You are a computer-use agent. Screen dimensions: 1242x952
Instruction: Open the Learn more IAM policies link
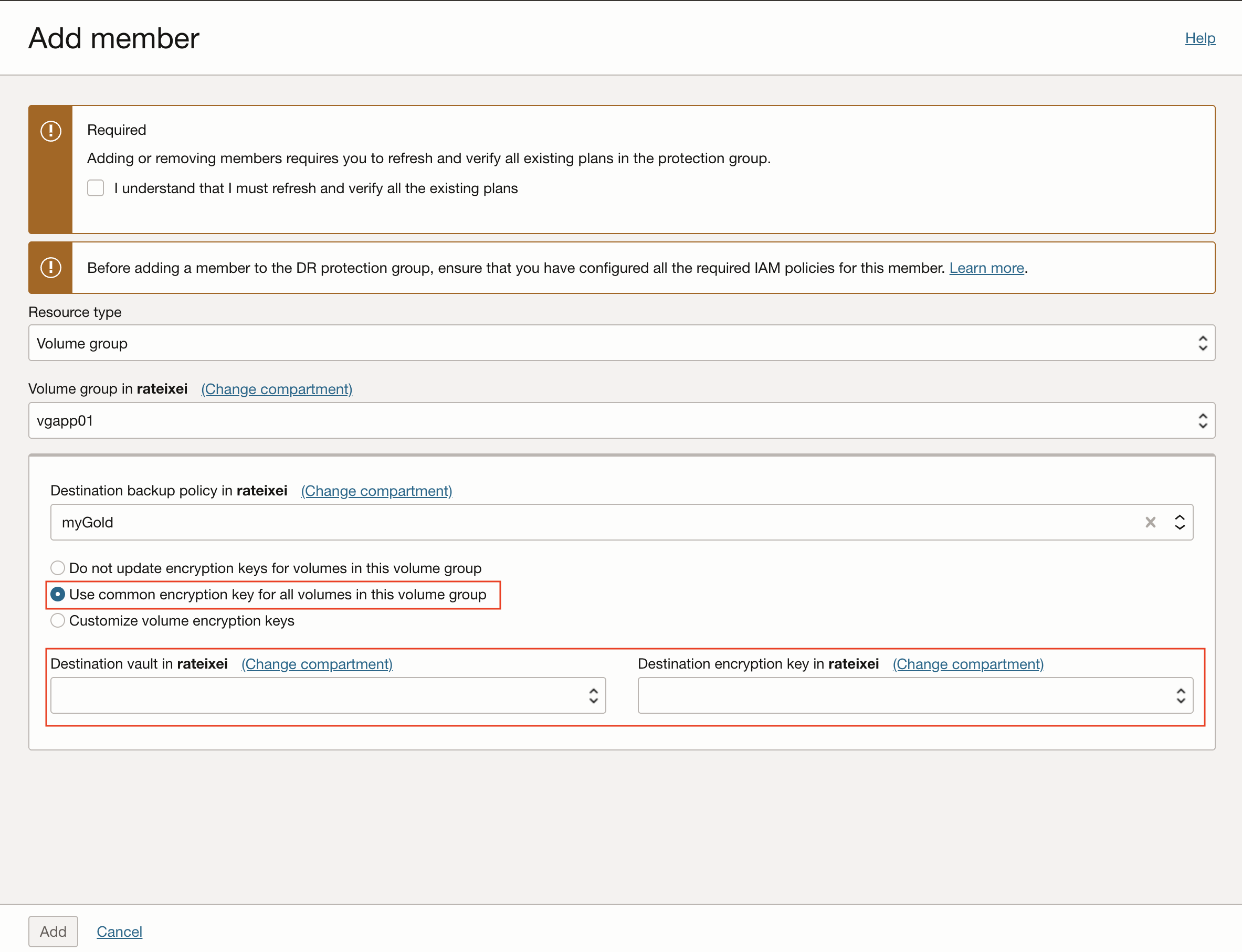[x=986, y=268]
